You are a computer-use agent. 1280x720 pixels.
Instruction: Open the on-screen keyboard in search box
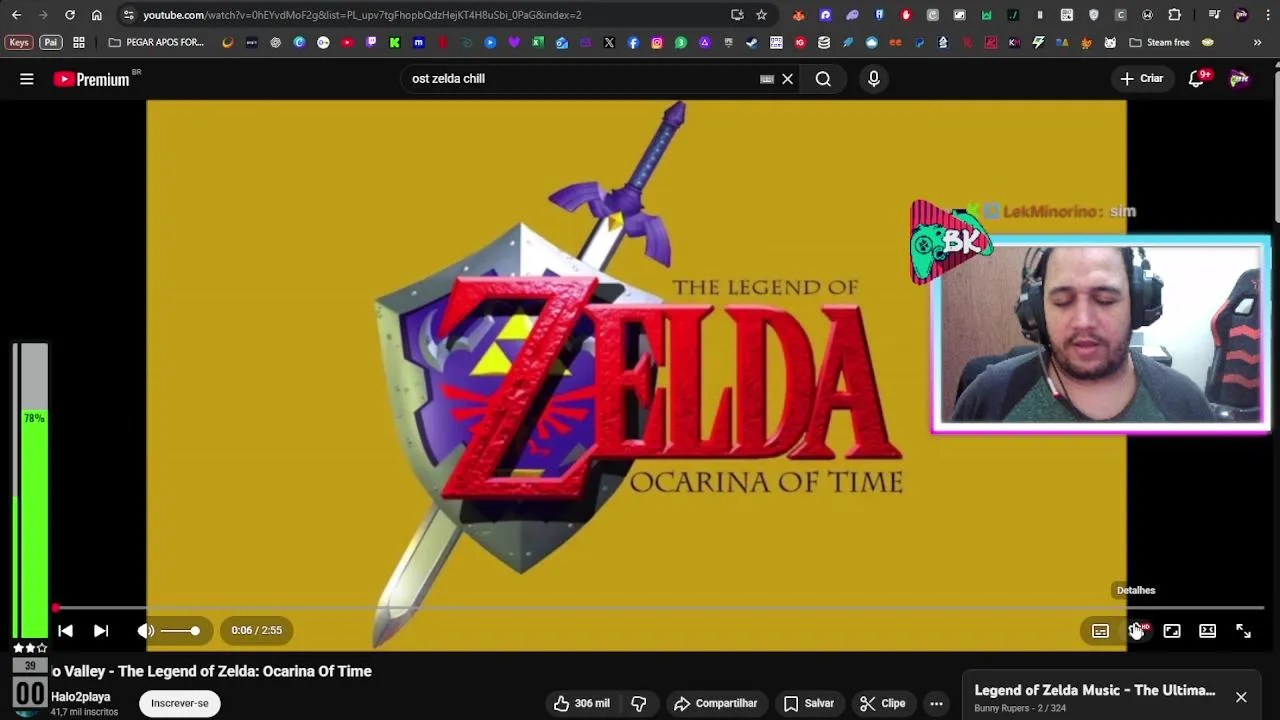pyautogui.click(x=767, y=79)
